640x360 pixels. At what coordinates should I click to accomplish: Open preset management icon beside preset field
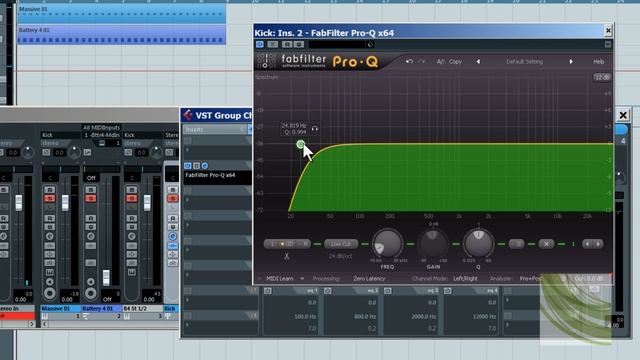370,44
